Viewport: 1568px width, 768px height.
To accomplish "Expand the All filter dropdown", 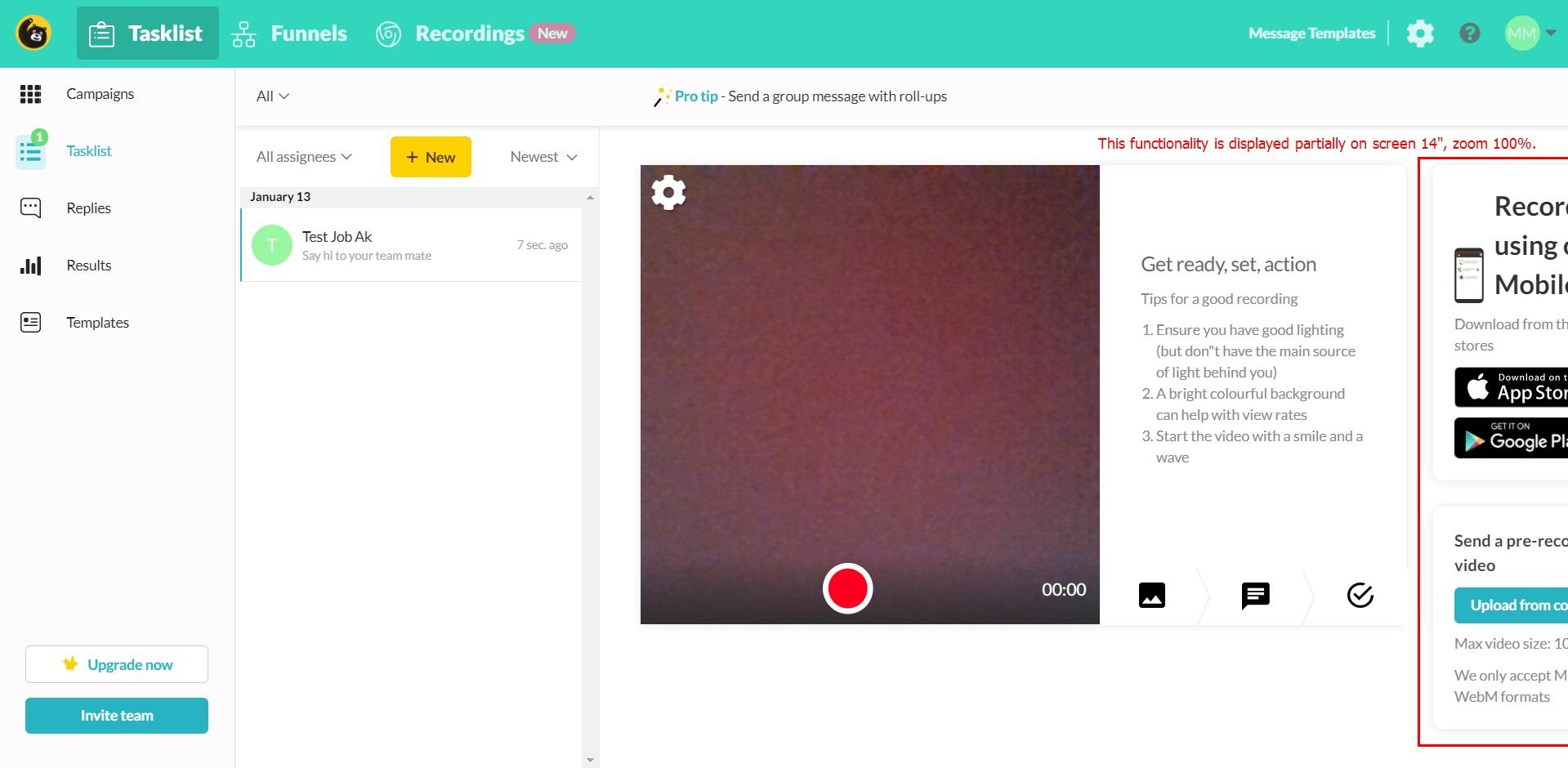I will click(x=273, y=96).
